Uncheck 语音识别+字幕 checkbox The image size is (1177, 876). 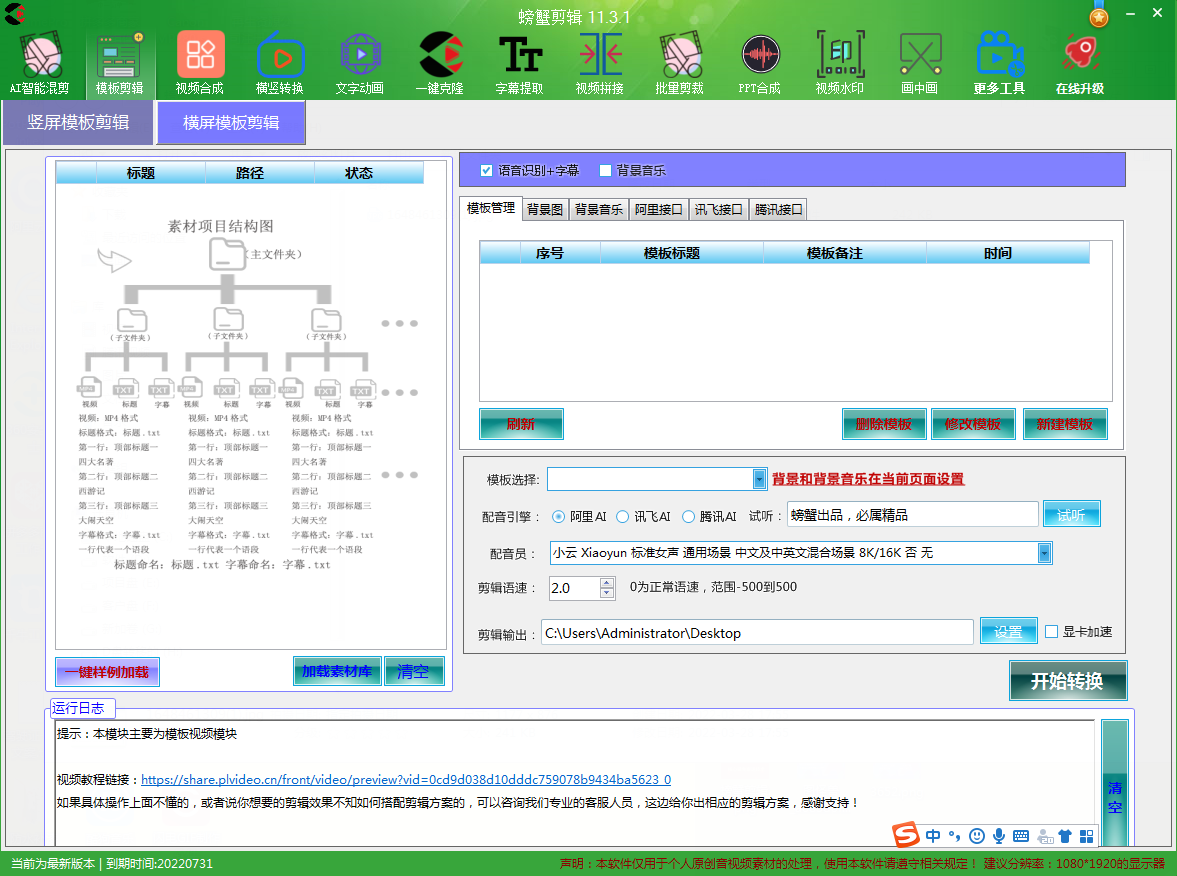tap(487, 170)
